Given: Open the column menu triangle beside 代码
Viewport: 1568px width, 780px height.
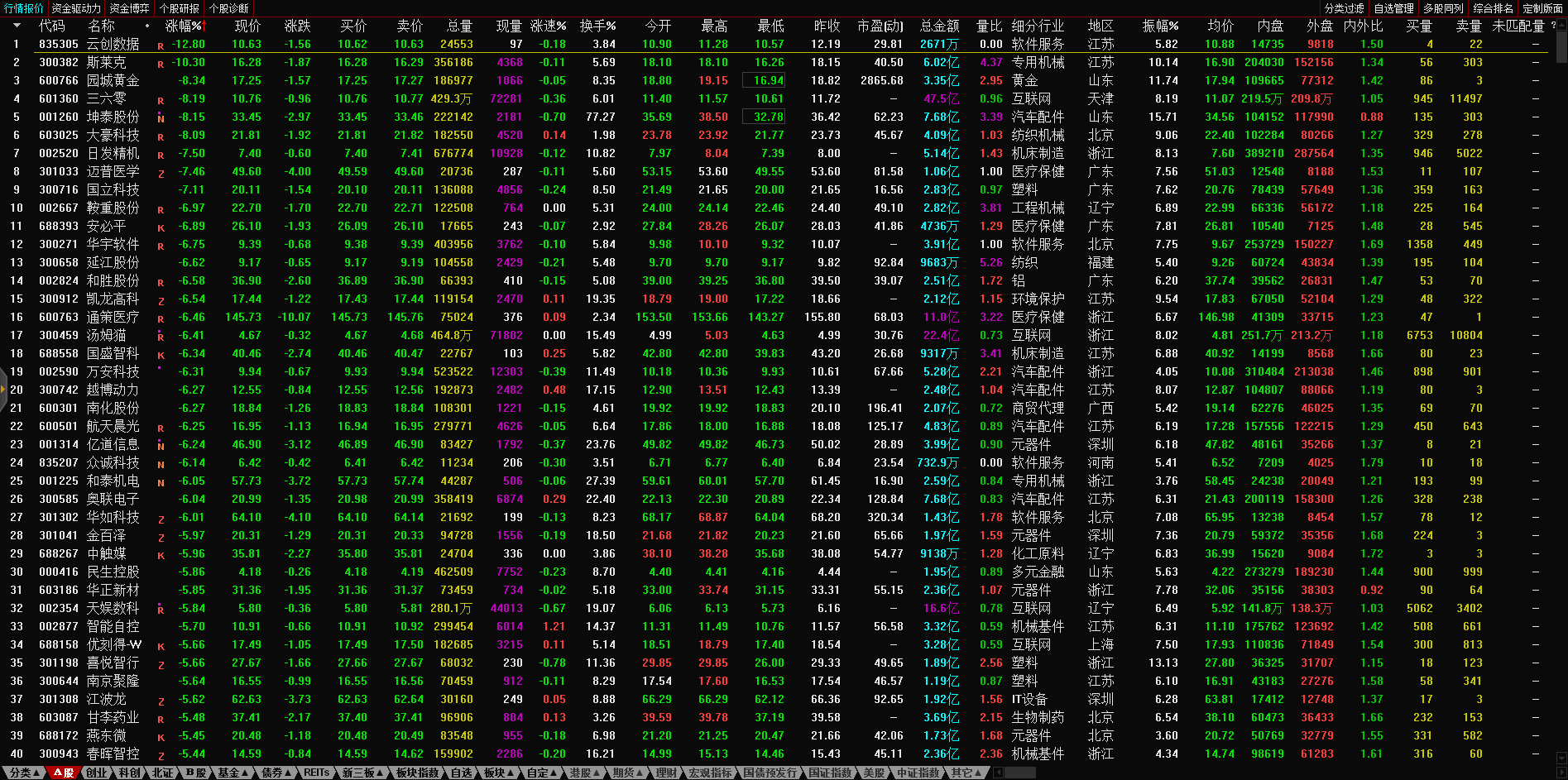Looking at the screenshot, I should [17, 26].
